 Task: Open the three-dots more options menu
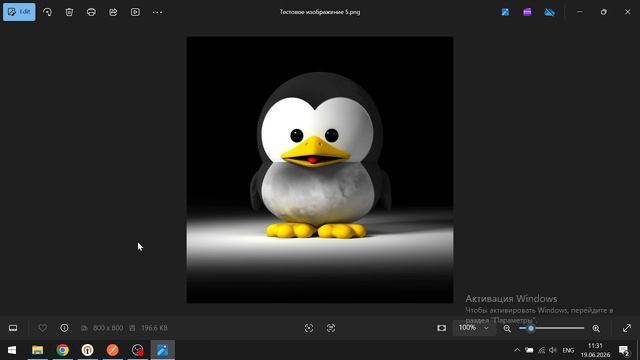pyautogui.click(x=157, y=12)
